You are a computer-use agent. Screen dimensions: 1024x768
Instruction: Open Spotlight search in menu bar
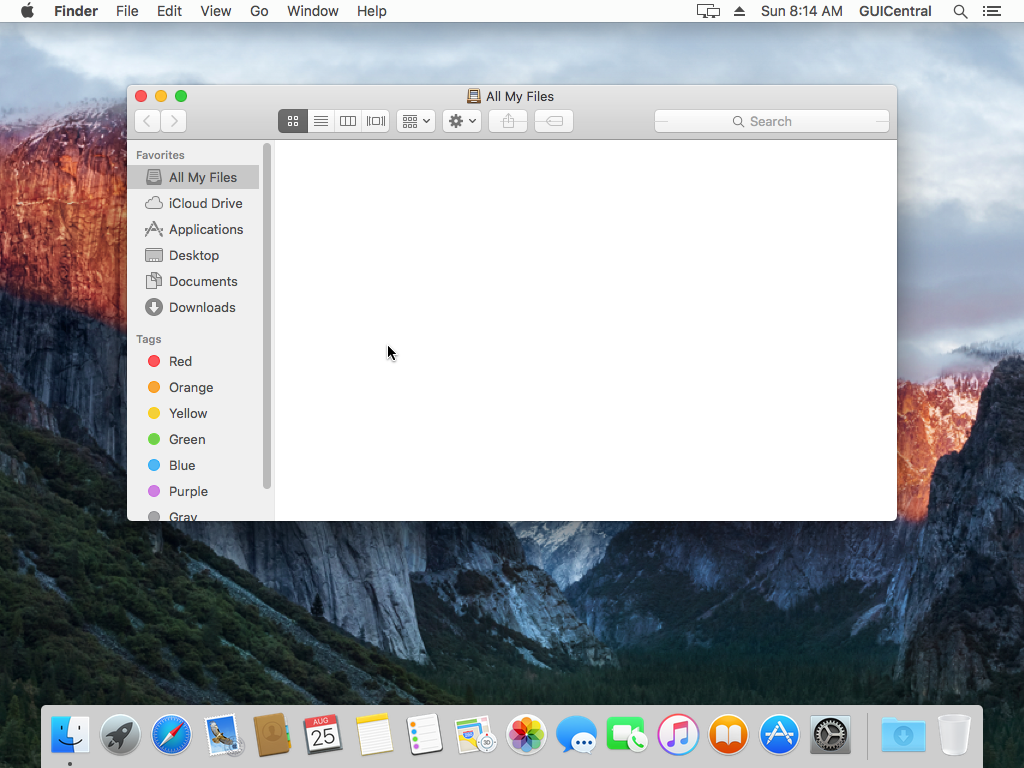960,11
